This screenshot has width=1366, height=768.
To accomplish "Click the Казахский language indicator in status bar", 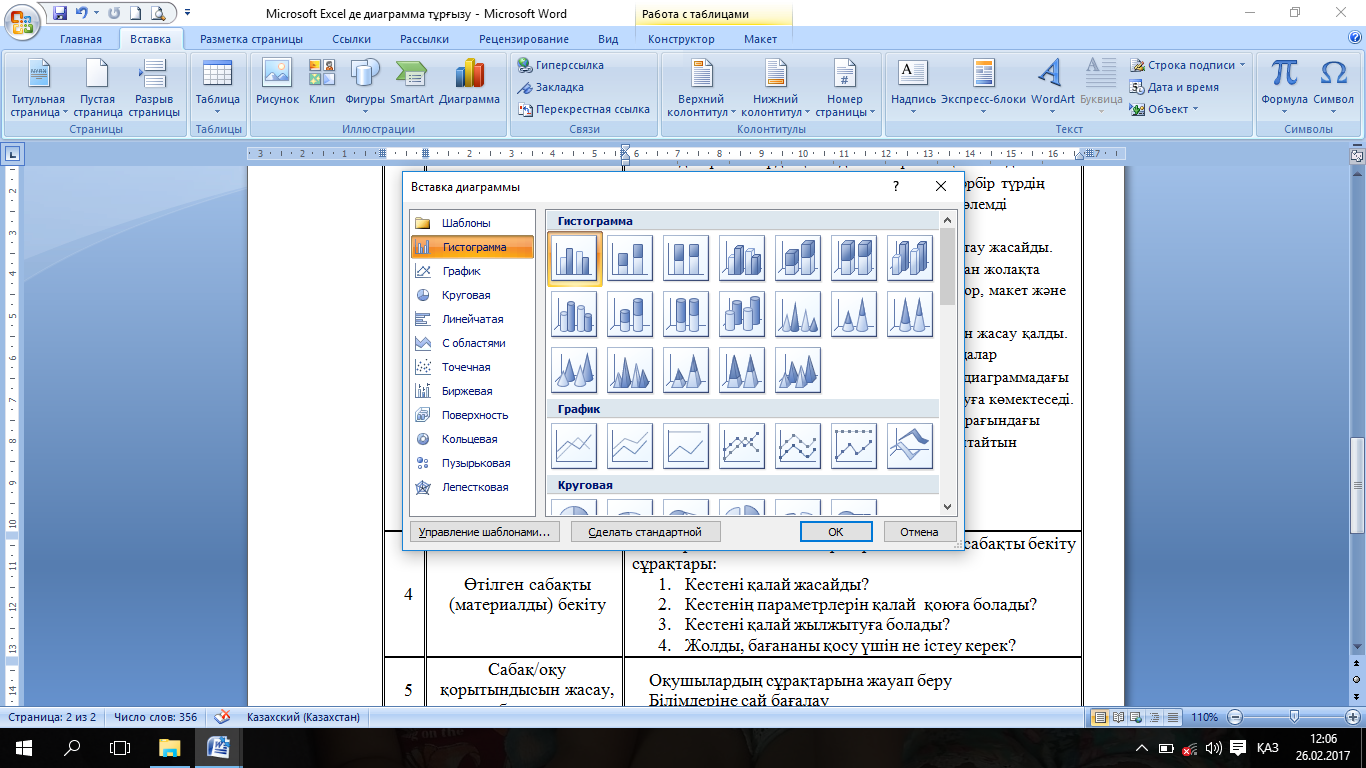I will coord(304,717).
